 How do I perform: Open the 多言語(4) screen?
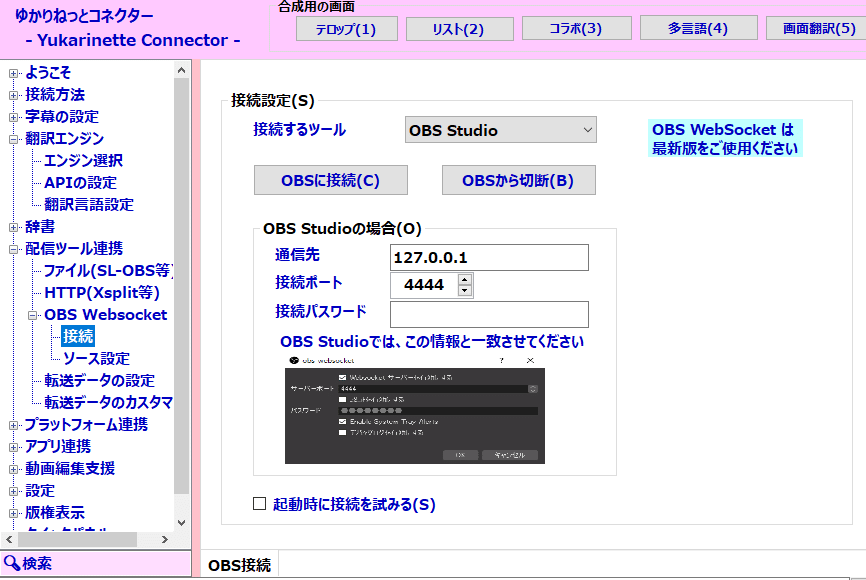click(698, 29)
